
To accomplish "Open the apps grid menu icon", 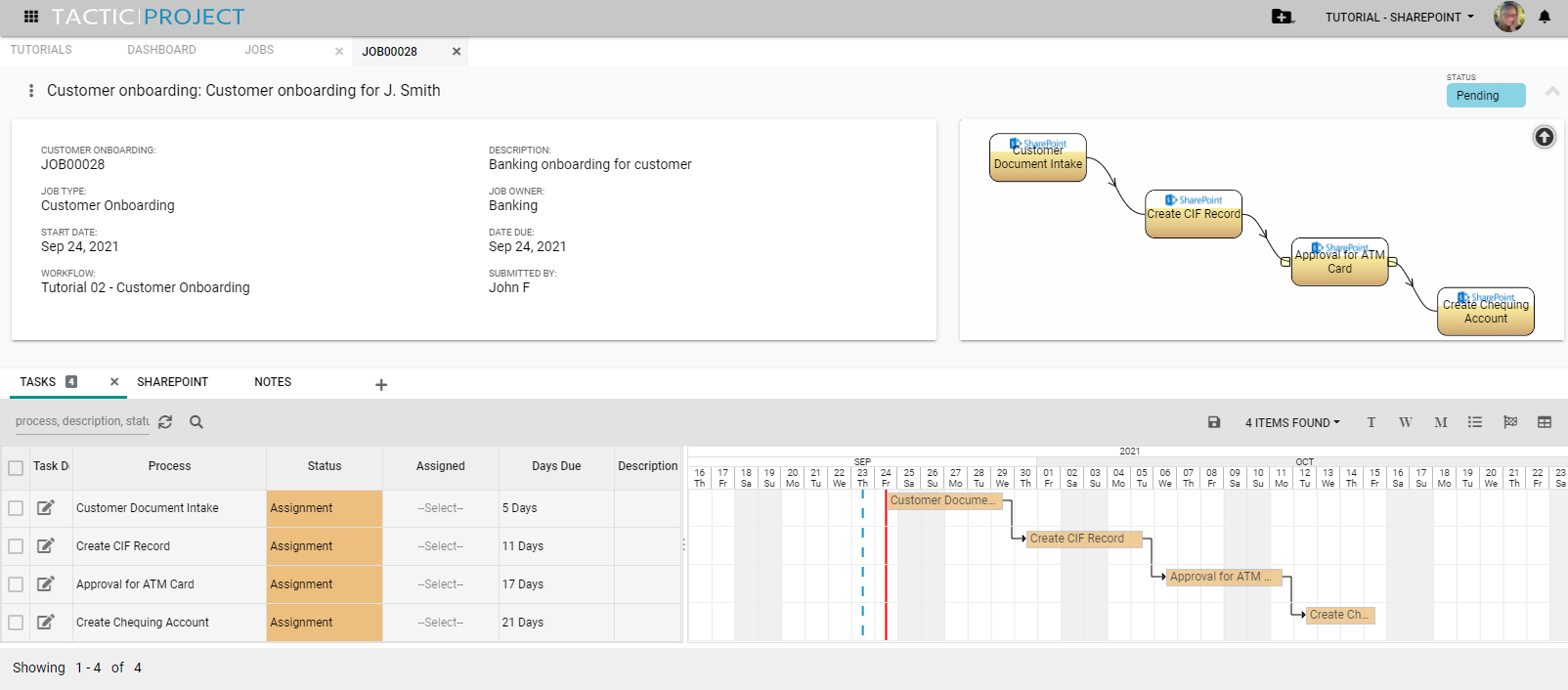I will (x=31, y=17).
